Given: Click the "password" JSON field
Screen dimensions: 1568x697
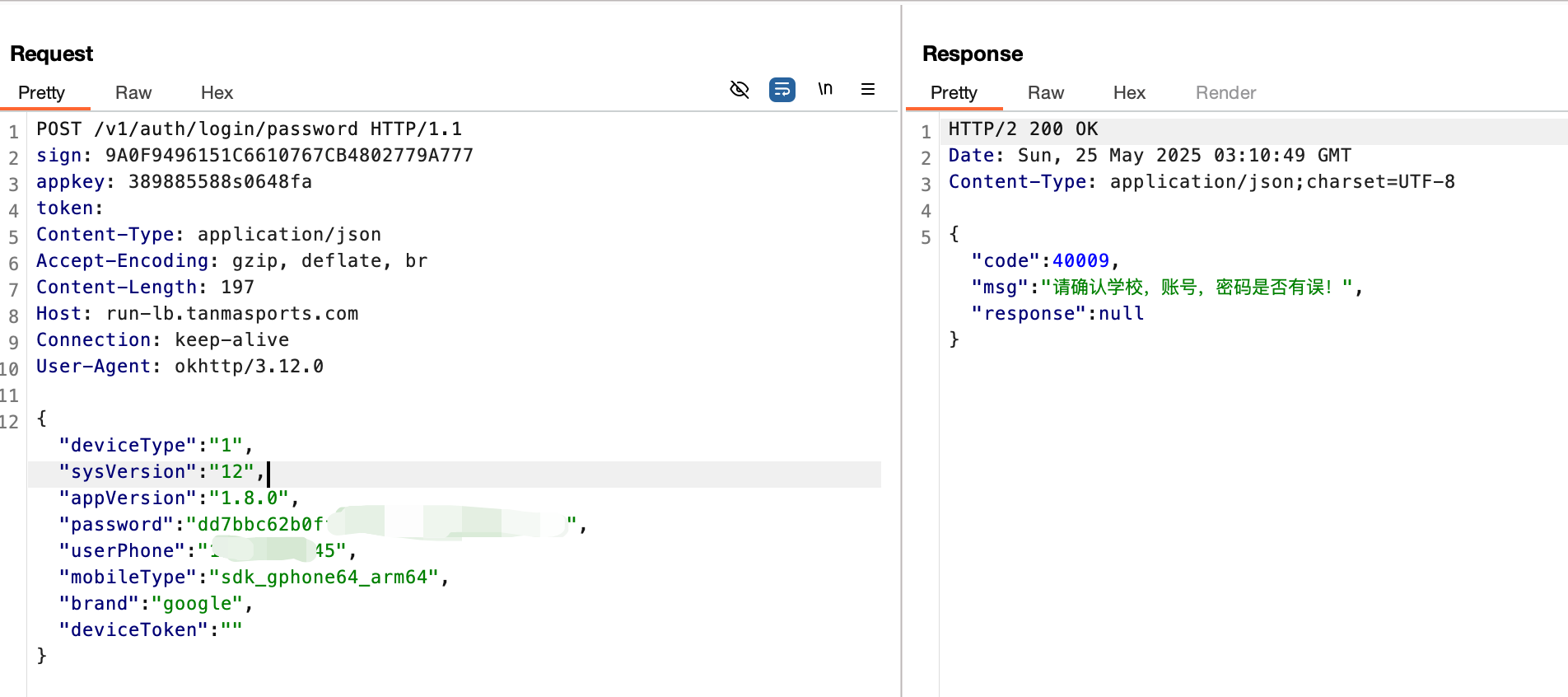Looking at the screenshot, I should [323, 525].
